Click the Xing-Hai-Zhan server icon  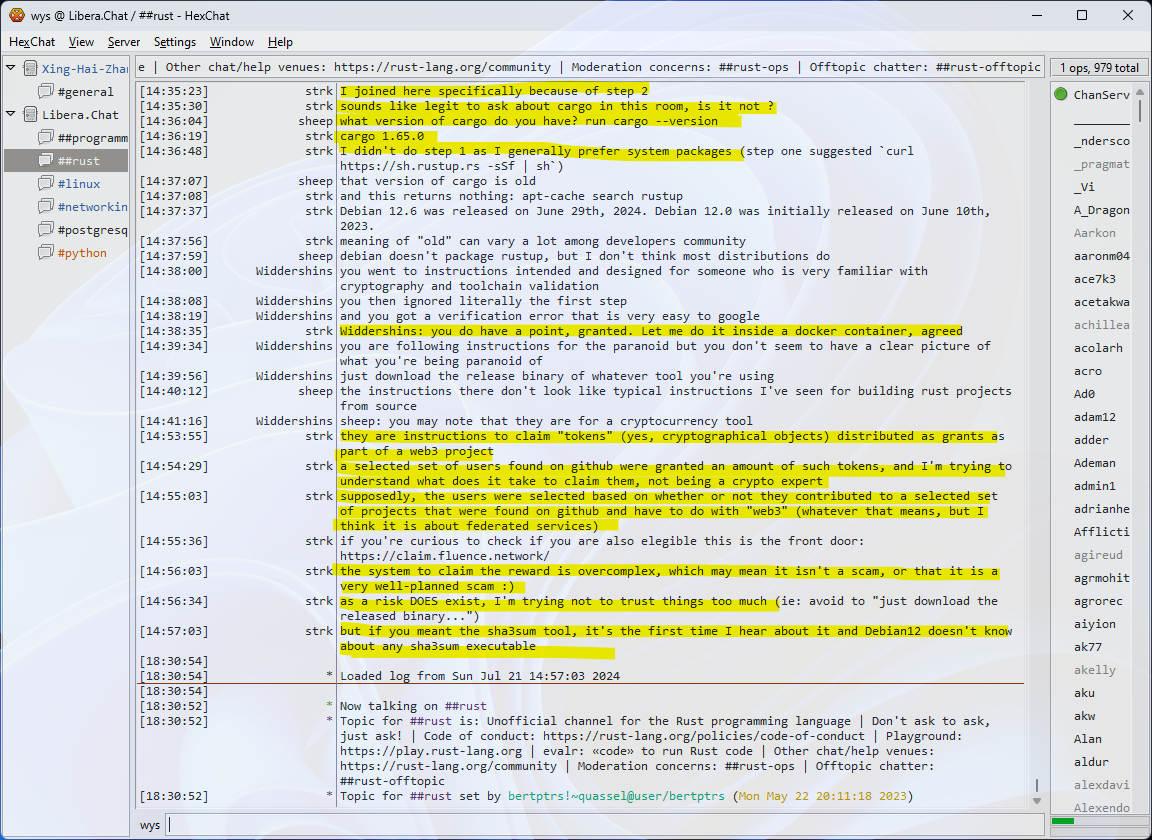(x=30, y=69)
